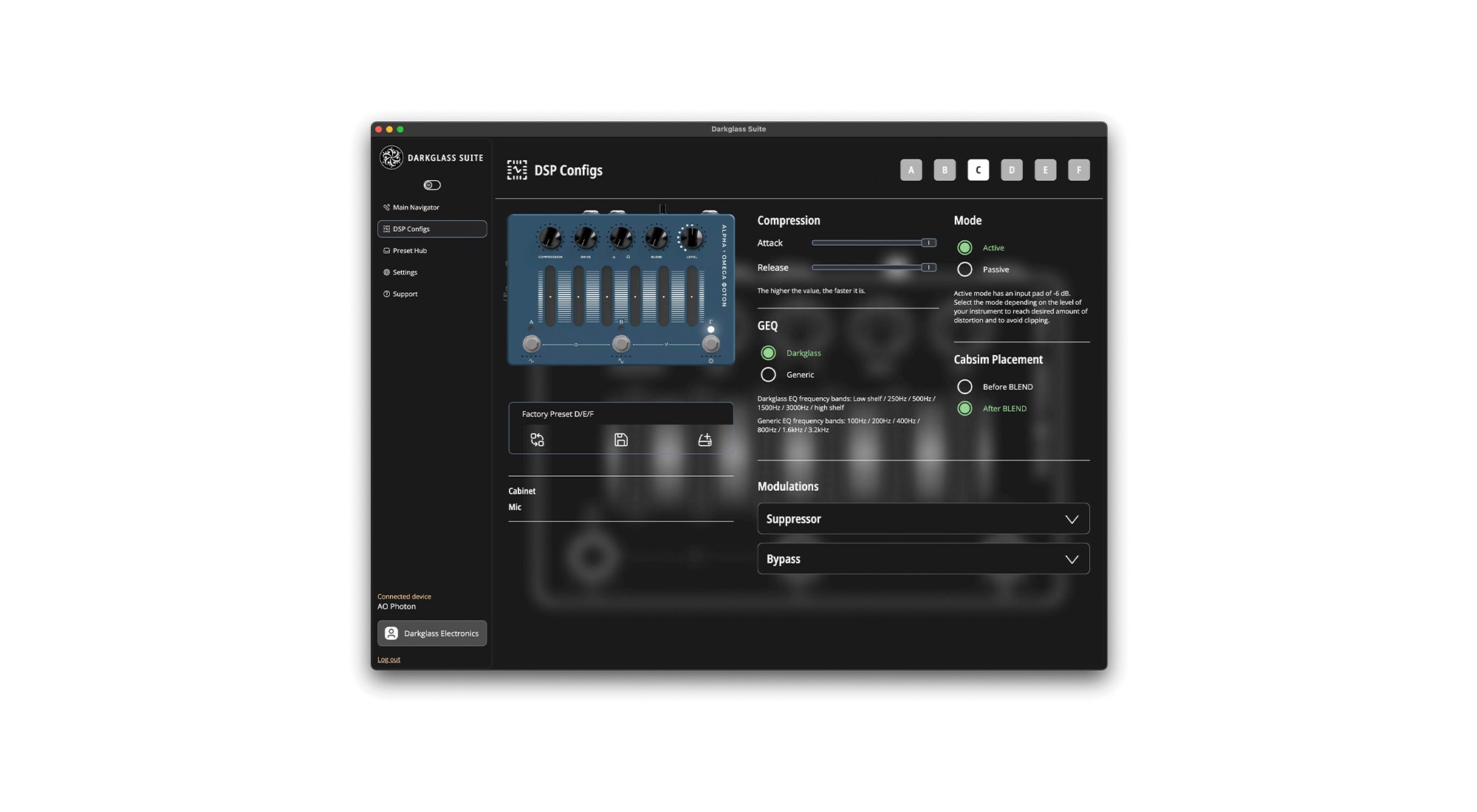1477x812 pixels.
Task: Select the Passive mode radio button
Action: tap(964, 269)
